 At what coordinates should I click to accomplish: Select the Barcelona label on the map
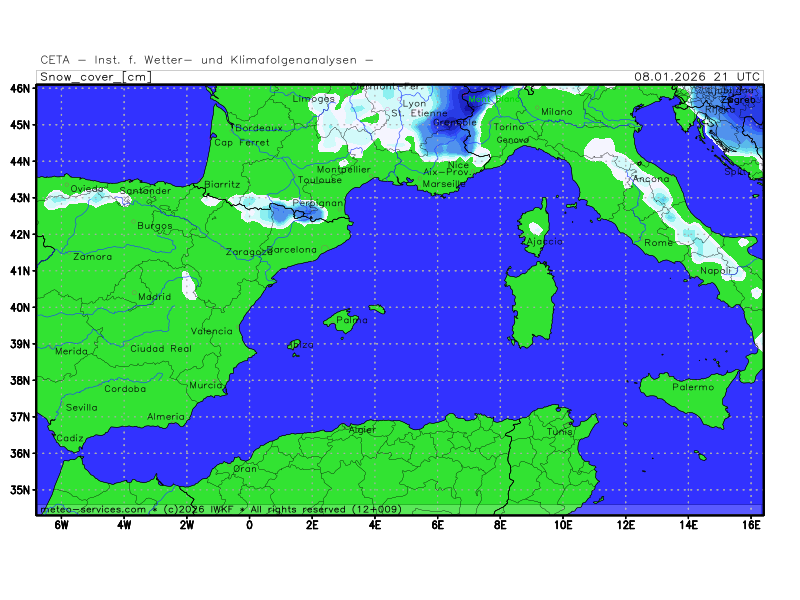[x=292, y=249]
